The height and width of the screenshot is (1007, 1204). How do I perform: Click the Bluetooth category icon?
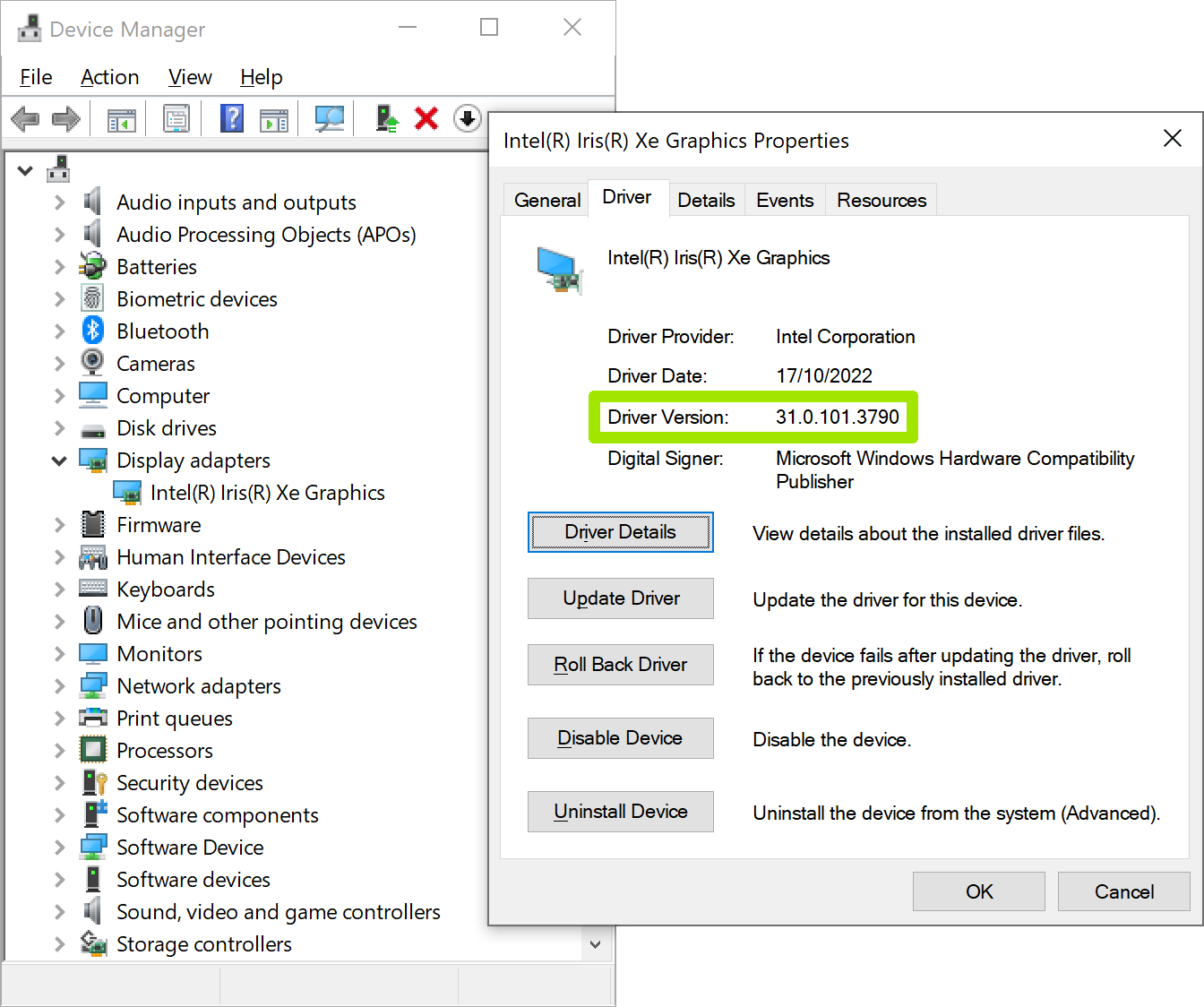click(93, 331)
